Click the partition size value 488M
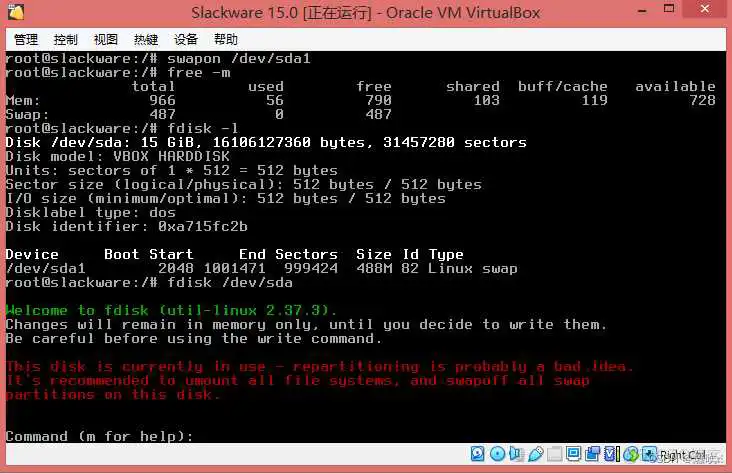This screenshot has height=474, width=732. (x=374, y=269)
